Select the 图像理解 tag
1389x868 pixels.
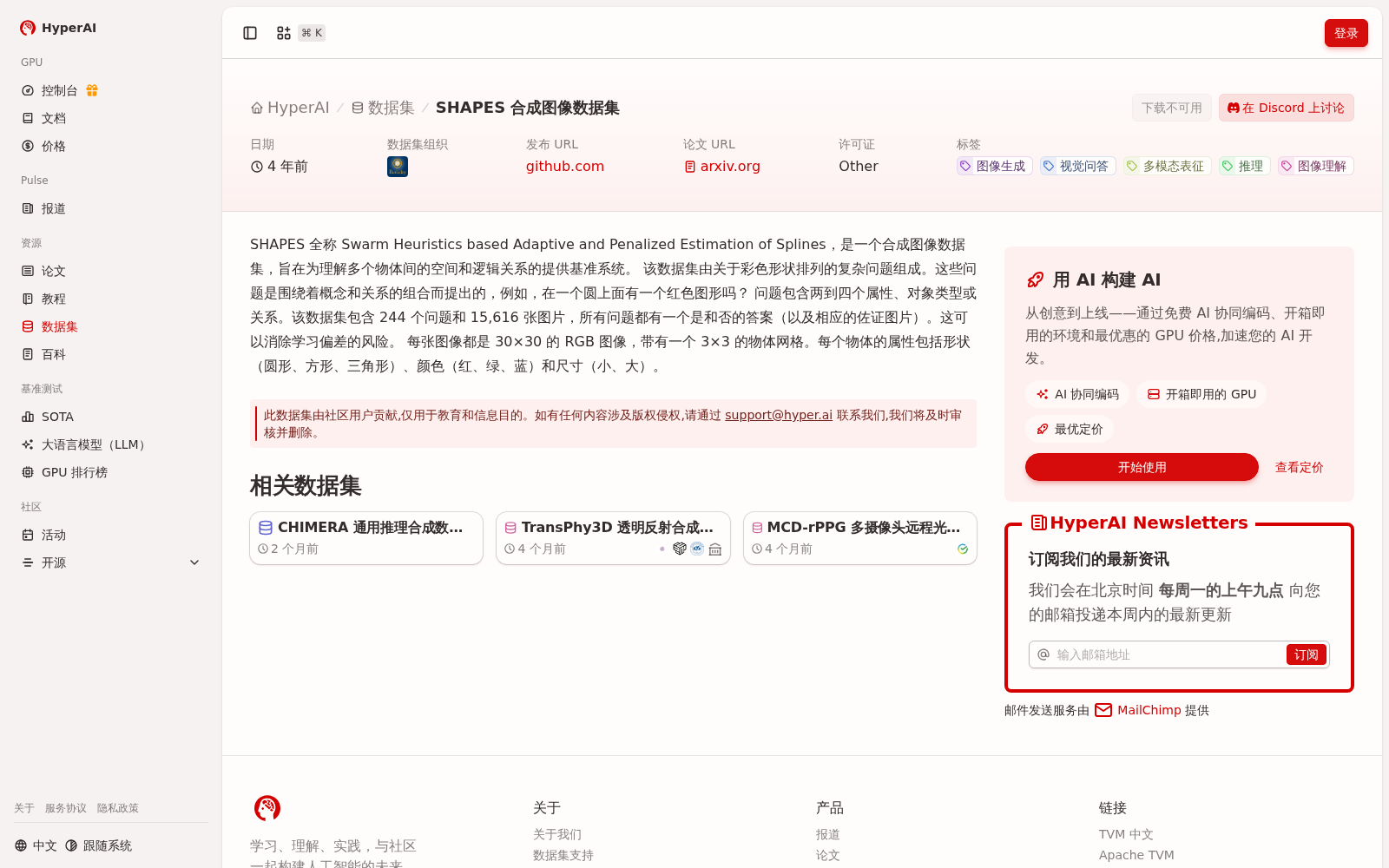1316,166
